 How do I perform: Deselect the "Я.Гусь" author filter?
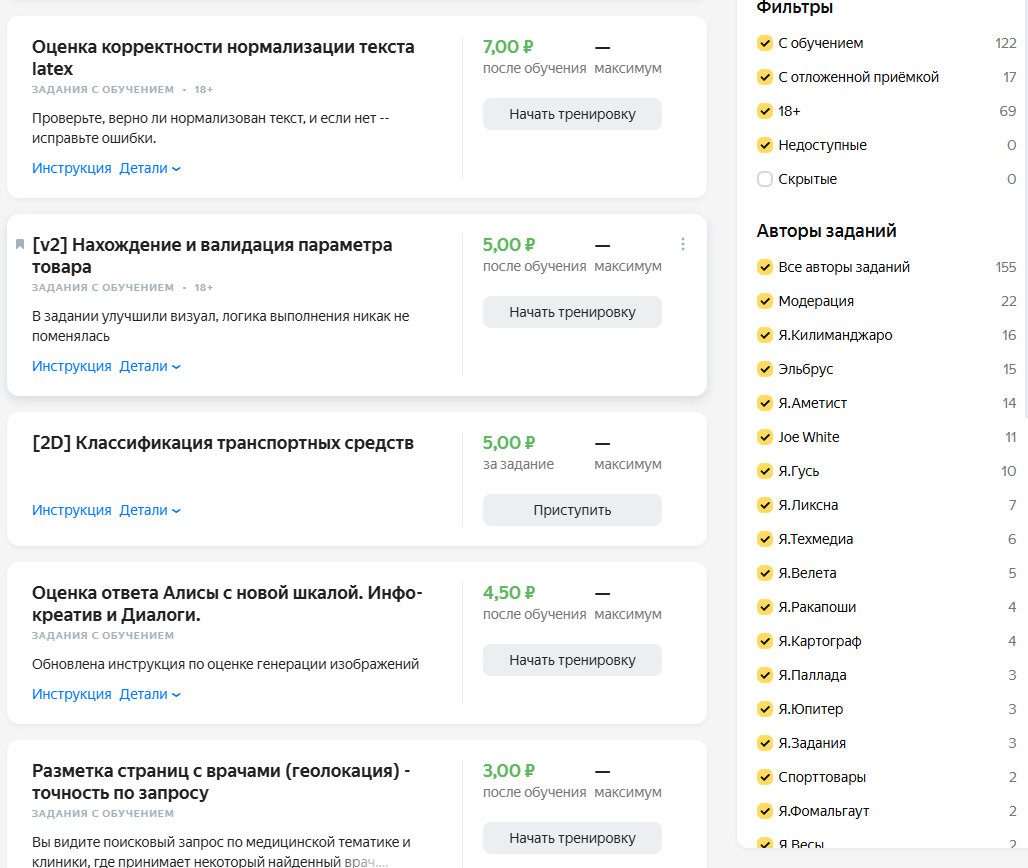[x=764, y=471]
